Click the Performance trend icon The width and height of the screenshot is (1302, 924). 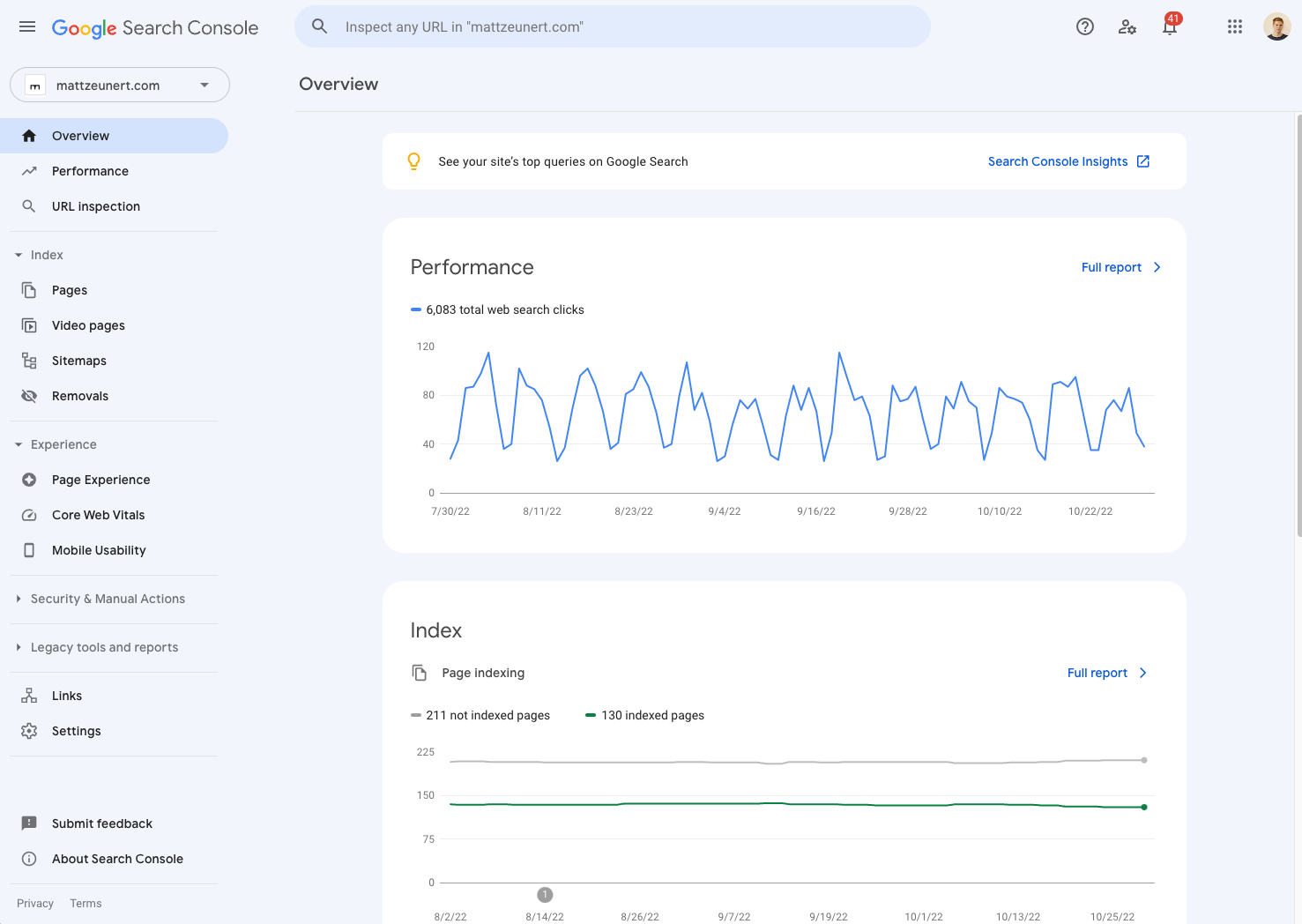[29, 171]
